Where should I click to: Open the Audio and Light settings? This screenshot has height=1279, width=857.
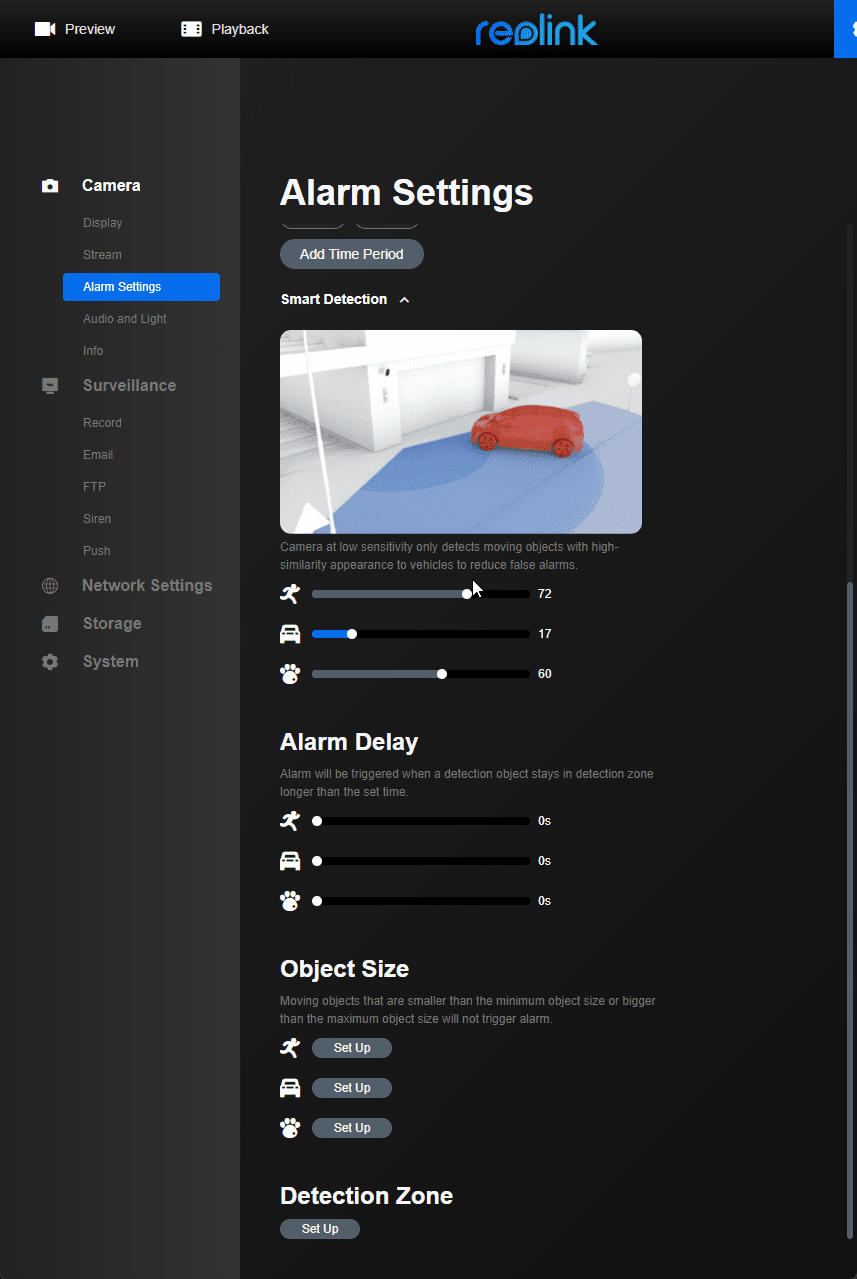pyautogui.click(x=125, y=319)
